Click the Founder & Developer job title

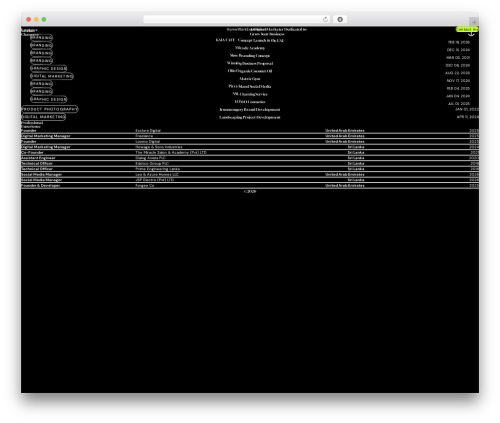[x=40, y=186]
